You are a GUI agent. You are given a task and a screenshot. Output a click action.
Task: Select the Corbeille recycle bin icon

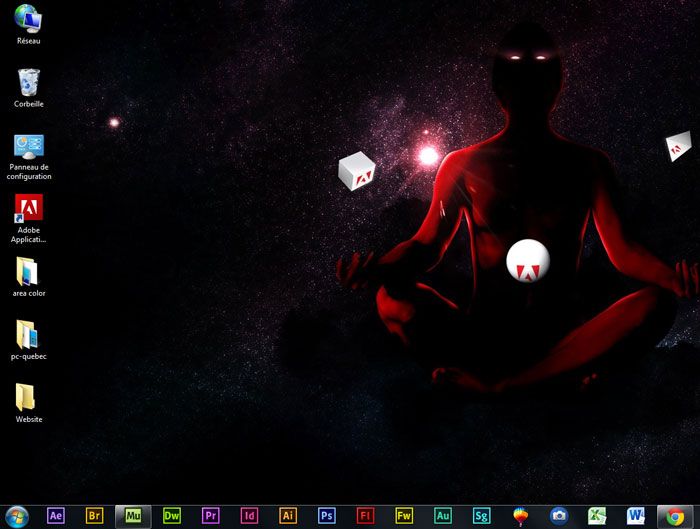(x=29, y=88)
